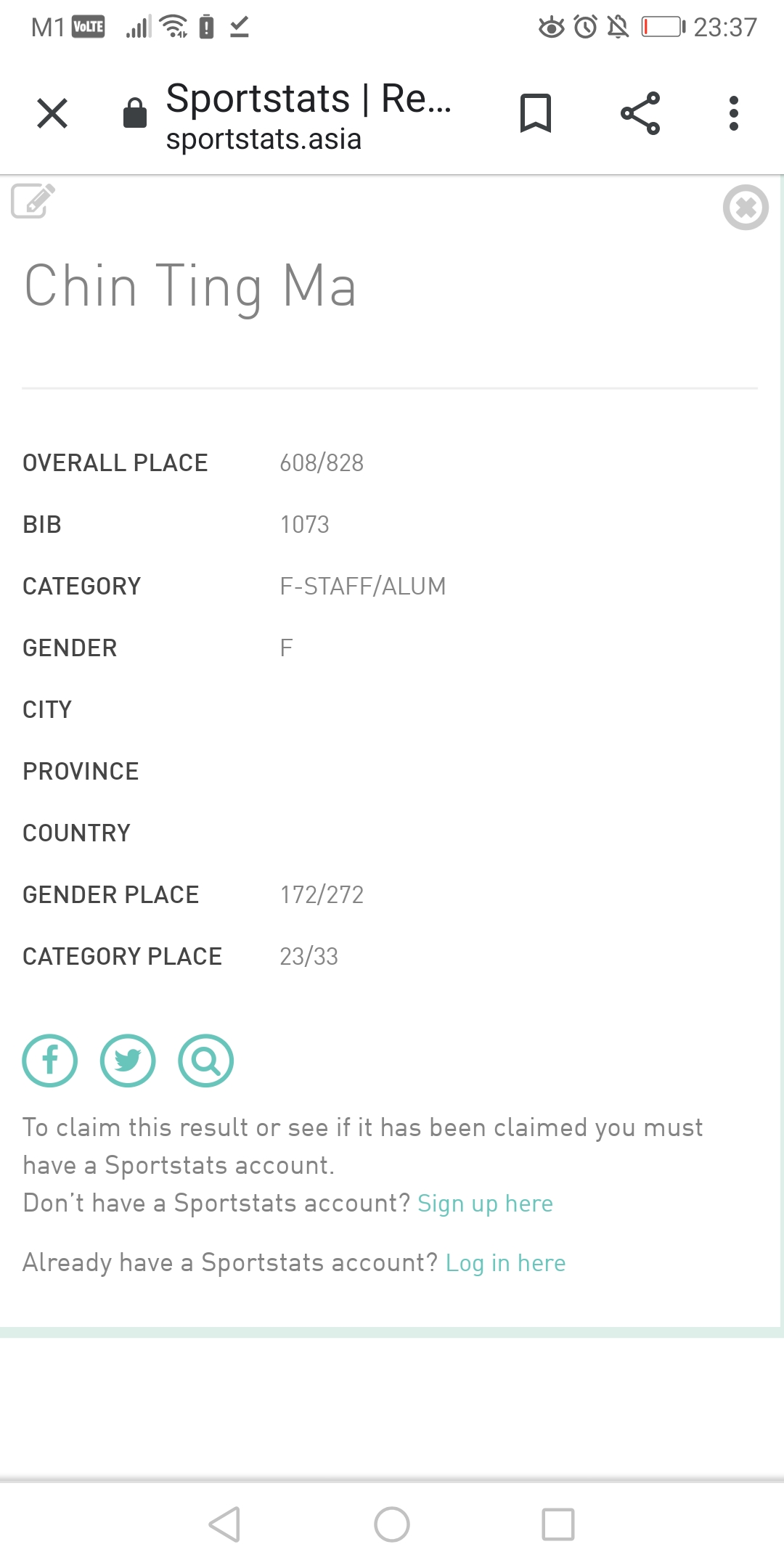Share the results page link

pyautogui.click(x=640, y=113)
